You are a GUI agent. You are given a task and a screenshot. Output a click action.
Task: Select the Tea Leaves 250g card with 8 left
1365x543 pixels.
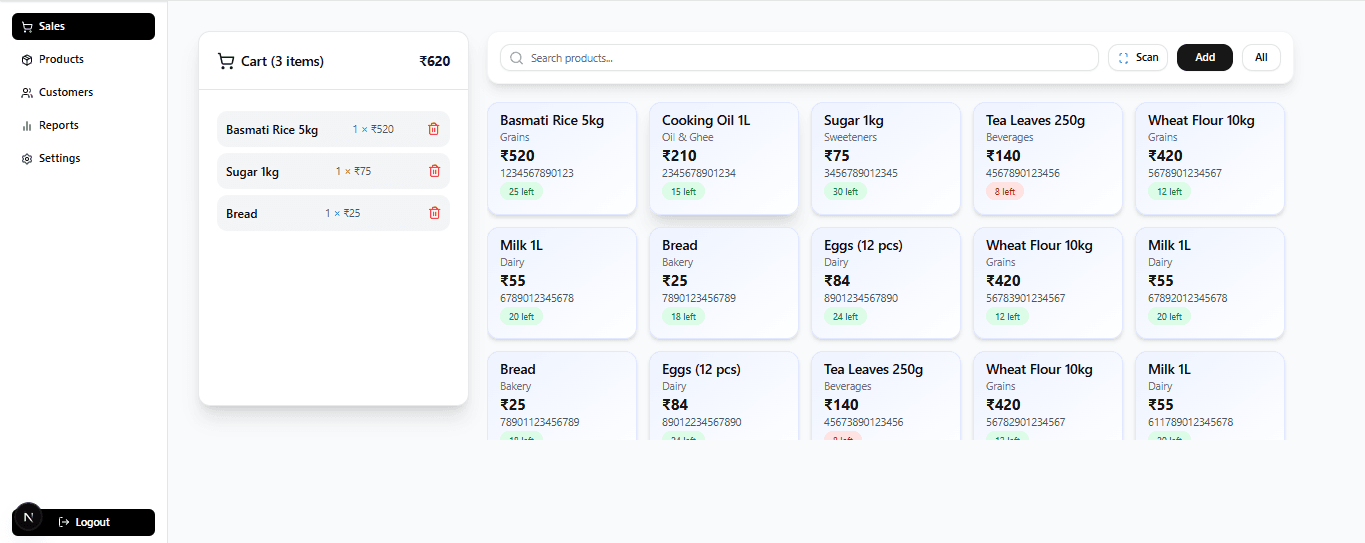tap(1048, 158)
